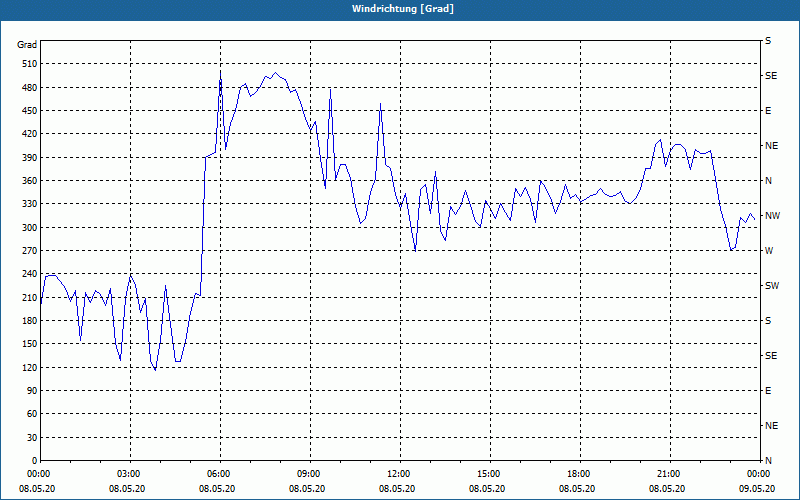The height and width of the screenshot is (500, 800).
Task: Click the 420 y-axis value
Action: (30, 134)
